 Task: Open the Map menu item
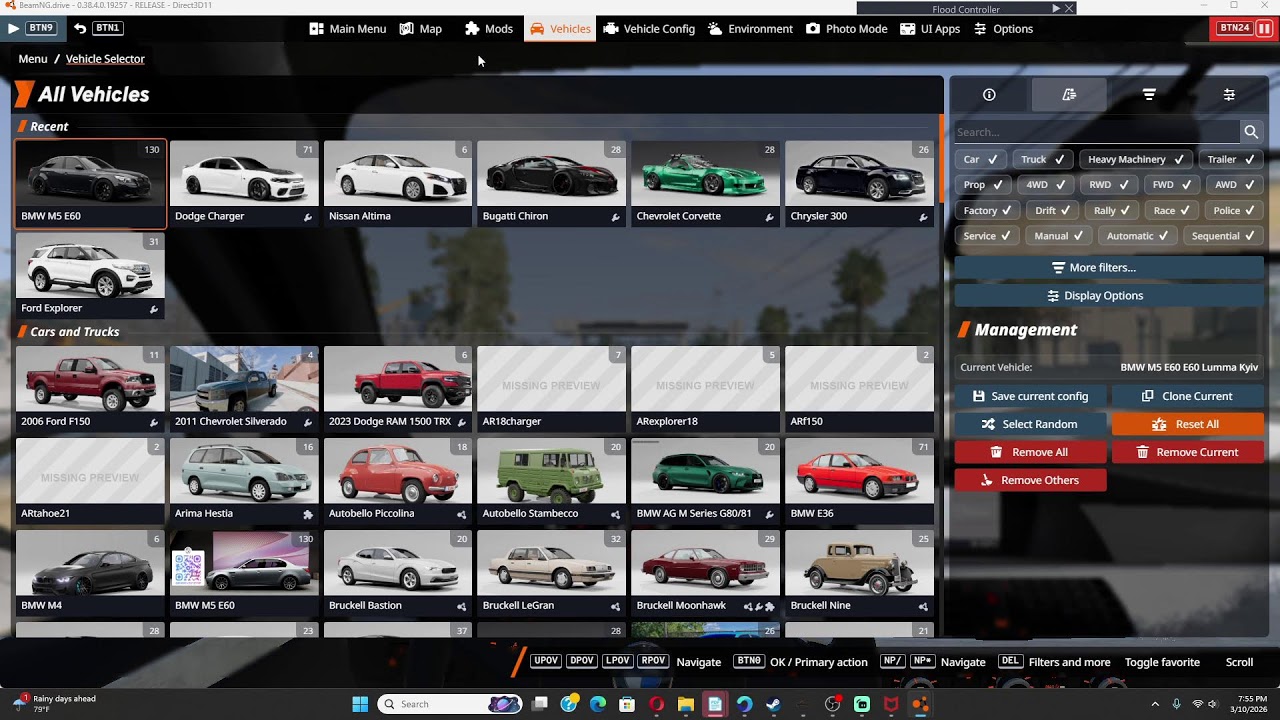[421, 29]
